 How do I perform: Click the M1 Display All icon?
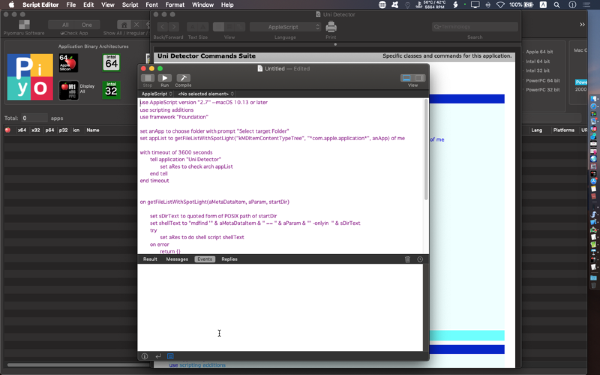pyautogui.click(x=68, y=90)
